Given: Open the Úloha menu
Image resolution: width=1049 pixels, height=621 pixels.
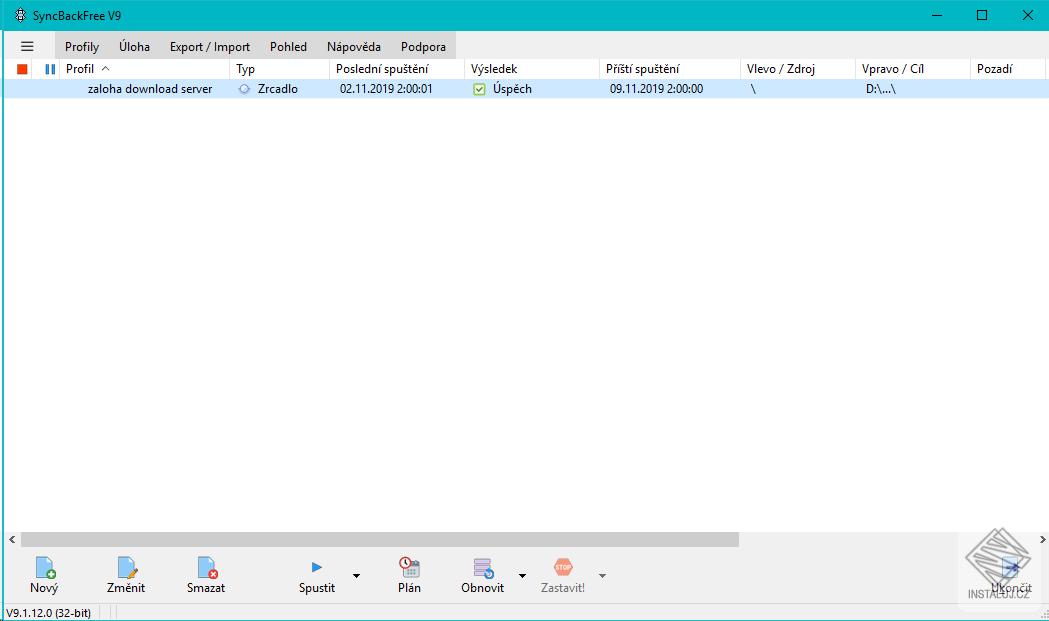Looking at the screenshot, I should click(x=134, y=47).
